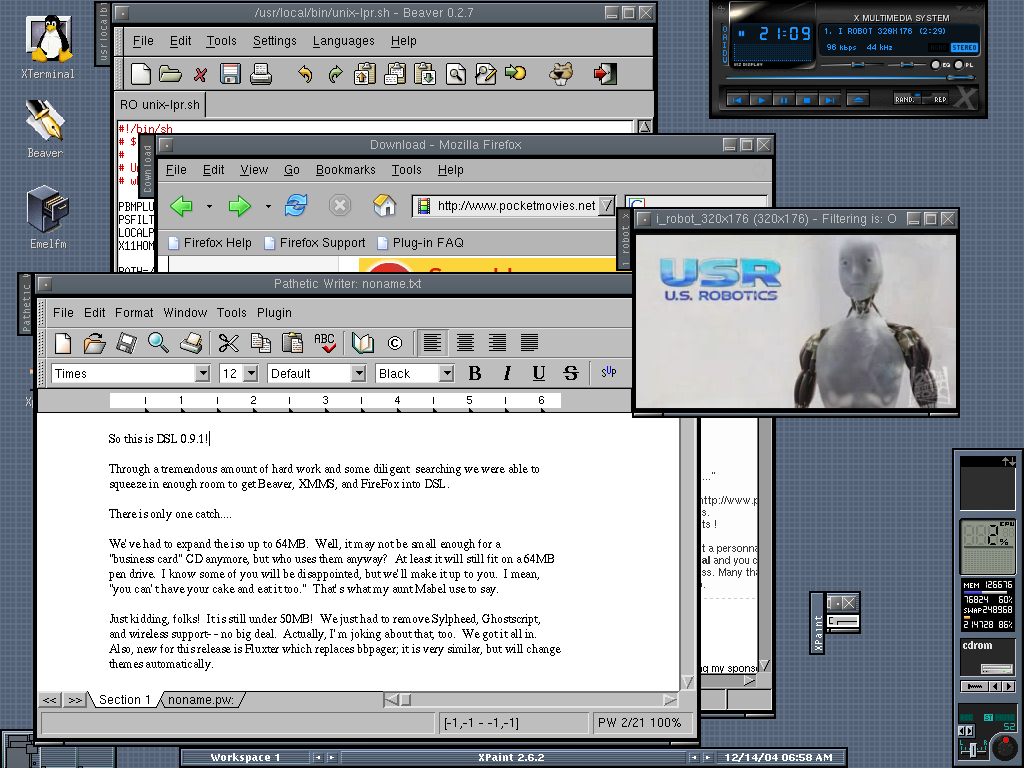
Task: Play the track in XMMS
Action: (760, 100)
